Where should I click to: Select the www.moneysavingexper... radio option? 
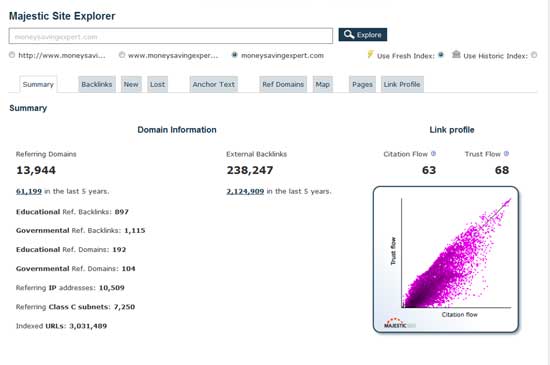coord(122,55)
